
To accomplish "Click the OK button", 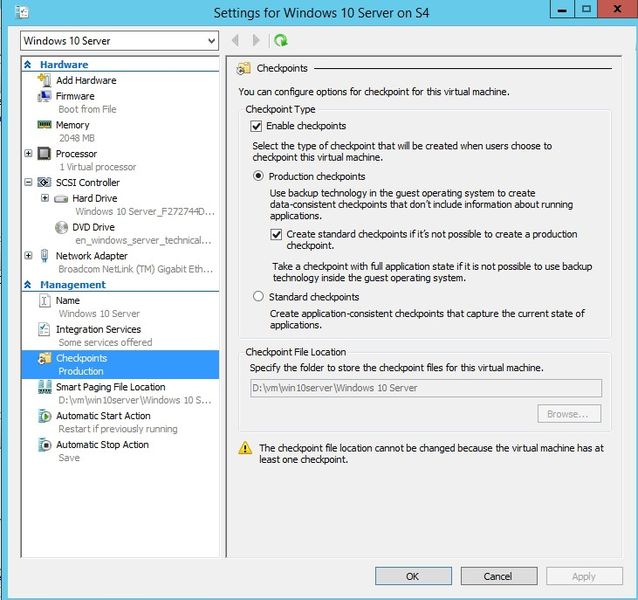I will pos(413,576).
